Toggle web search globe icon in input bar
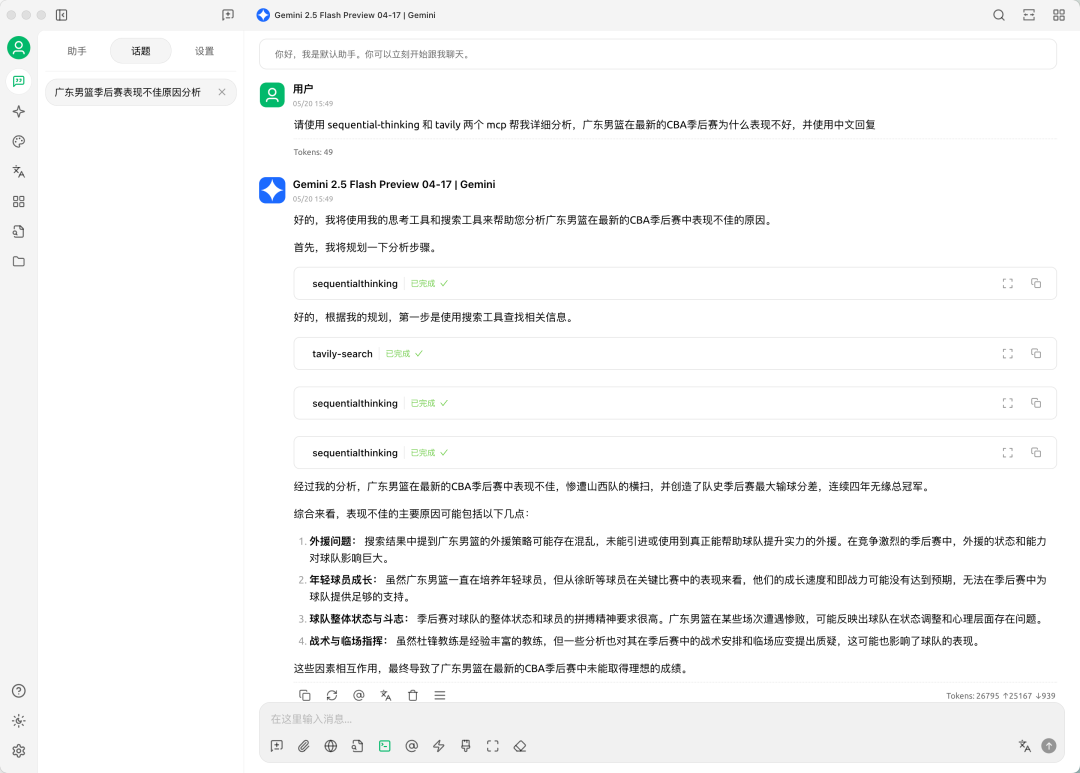Viewport: 1080px width, 773px height. pos(331,746)
